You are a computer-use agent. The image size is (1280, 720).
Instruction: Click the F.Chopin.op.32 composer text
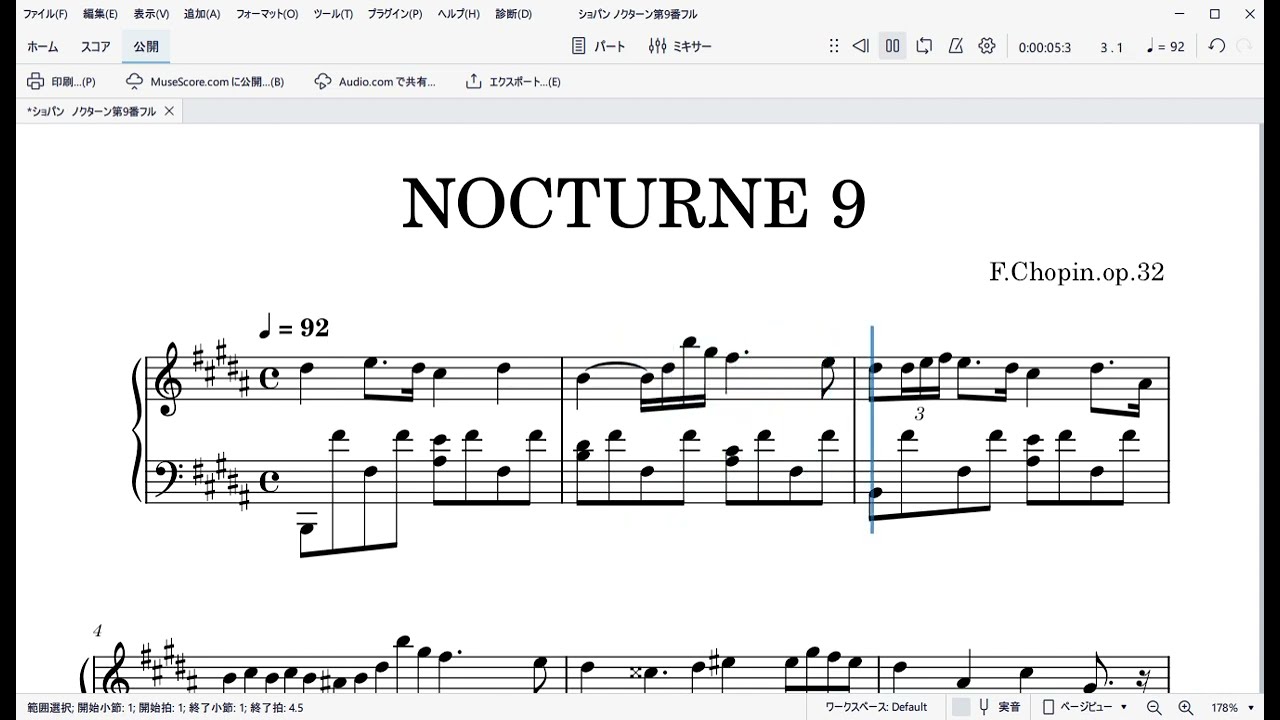[1077, 272]
